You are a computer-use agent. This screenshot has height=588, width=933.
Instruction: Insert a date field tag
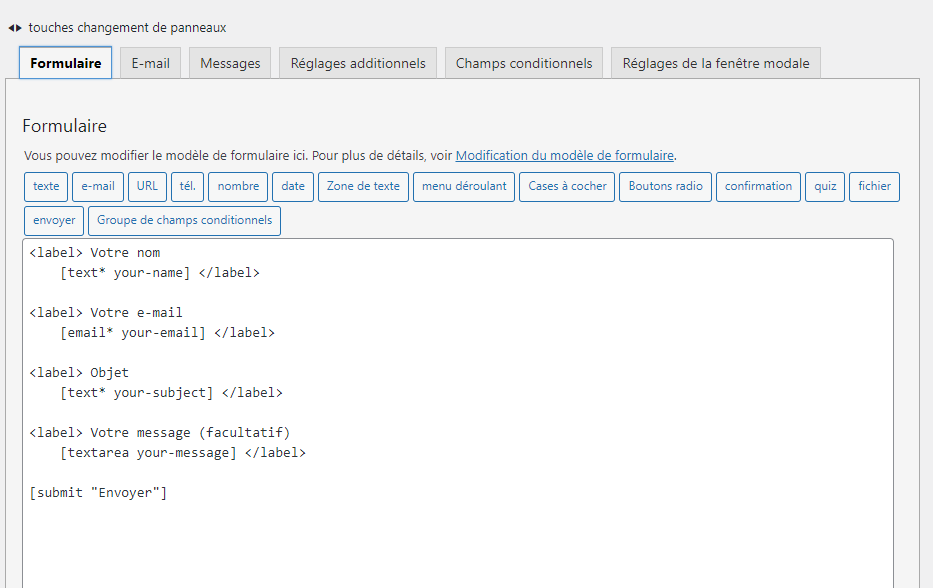293,187
